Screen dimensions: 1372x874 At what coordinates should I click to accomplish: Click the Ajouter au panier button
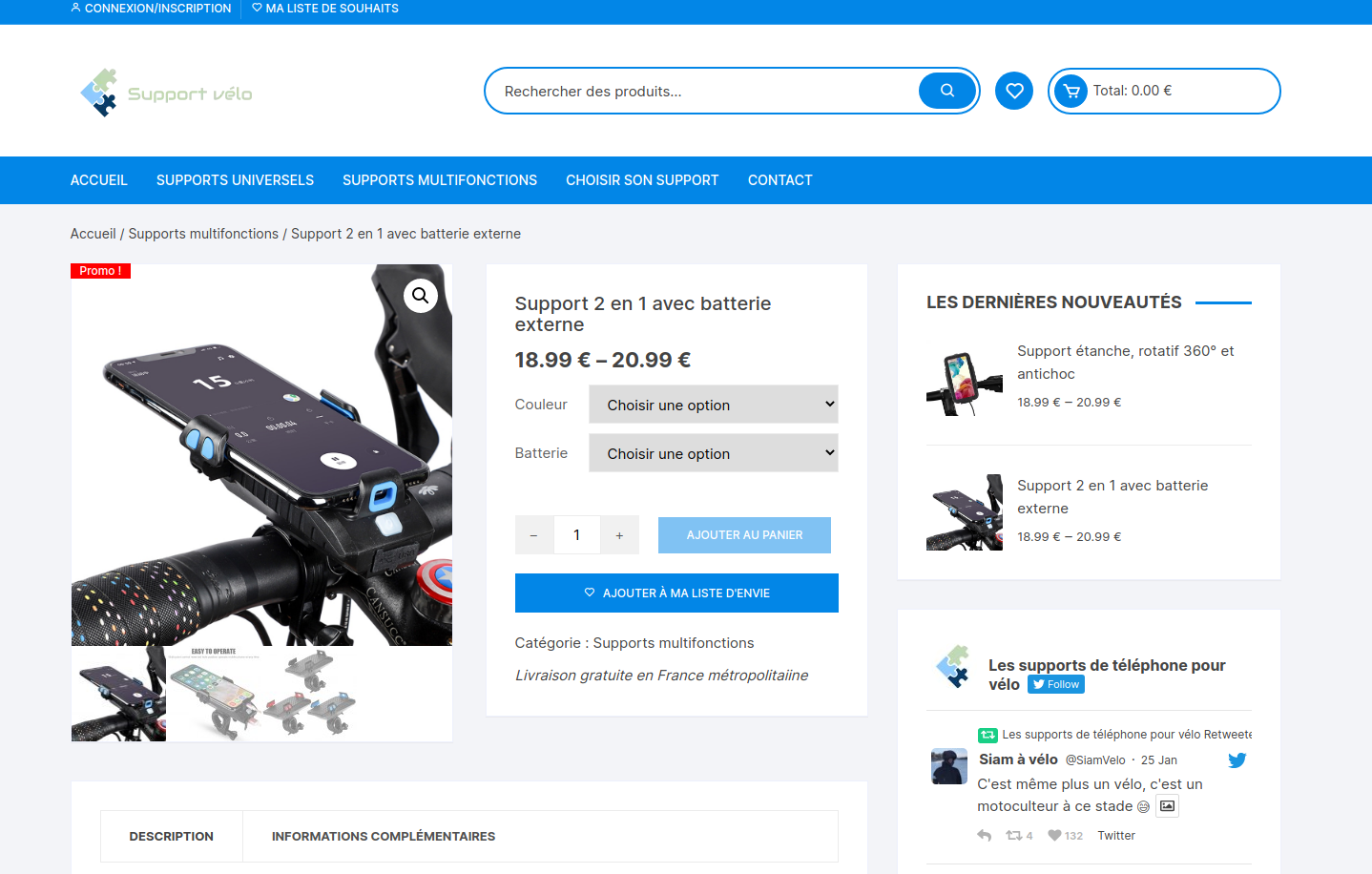[744, 534]
